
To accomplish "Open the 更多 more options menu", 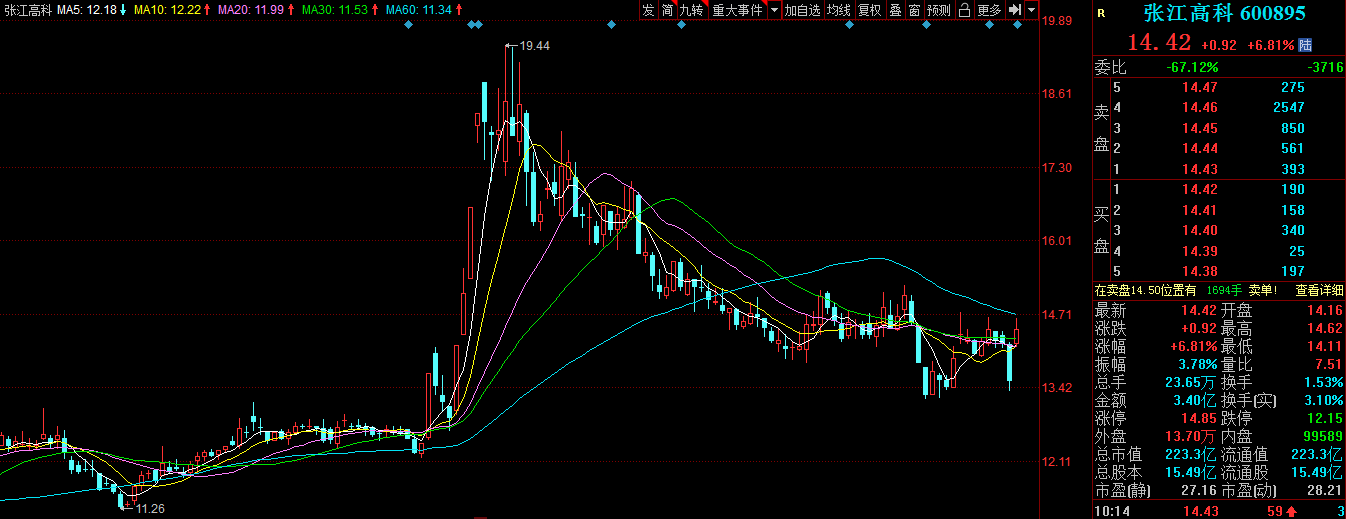I will (989, 10).
